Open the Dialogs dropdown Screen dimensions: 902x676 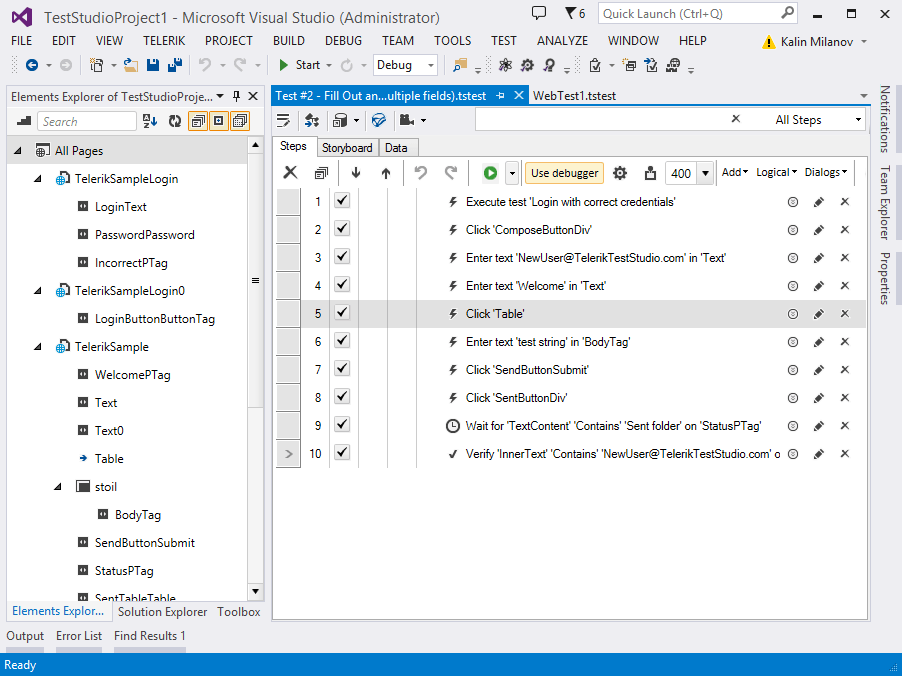pyautogui.click(x=825, y=172)
